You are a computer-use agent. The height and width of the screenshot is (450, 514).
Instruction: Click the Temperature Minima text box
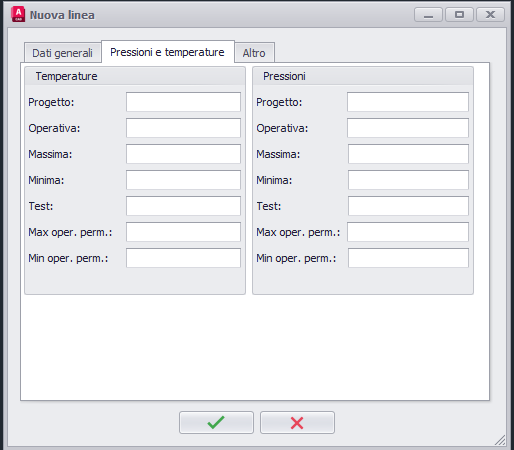[183, 180]
